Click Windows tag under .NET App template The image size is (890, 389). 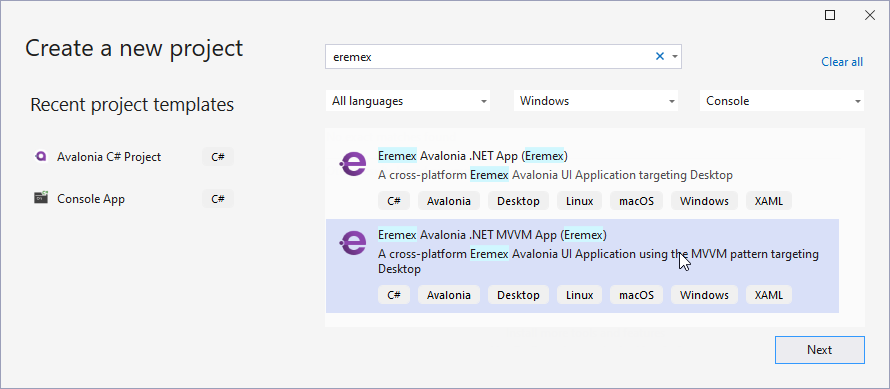point(704,201)
